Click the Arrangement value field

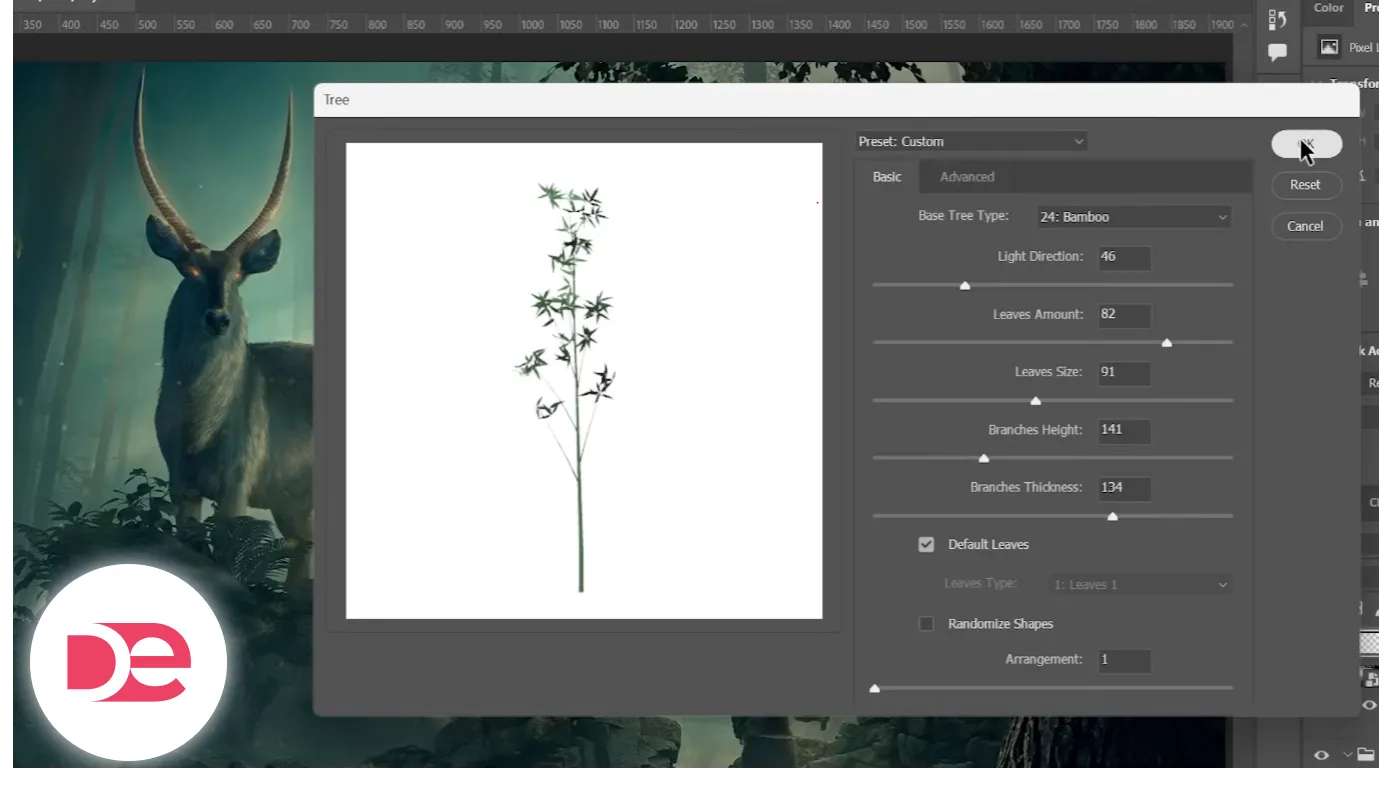[x=1124, y=660]
